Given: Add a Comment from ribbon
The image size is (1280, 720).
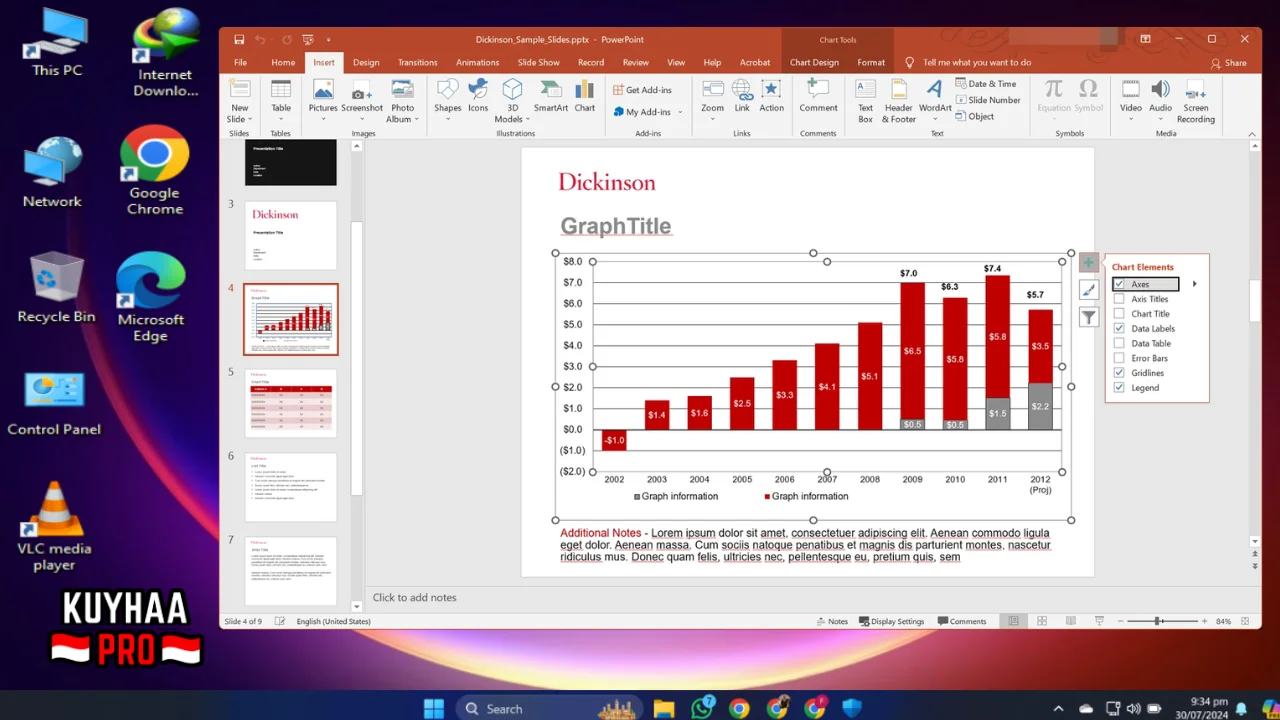Looking at the screenshot, I should (x=818, y=95).
